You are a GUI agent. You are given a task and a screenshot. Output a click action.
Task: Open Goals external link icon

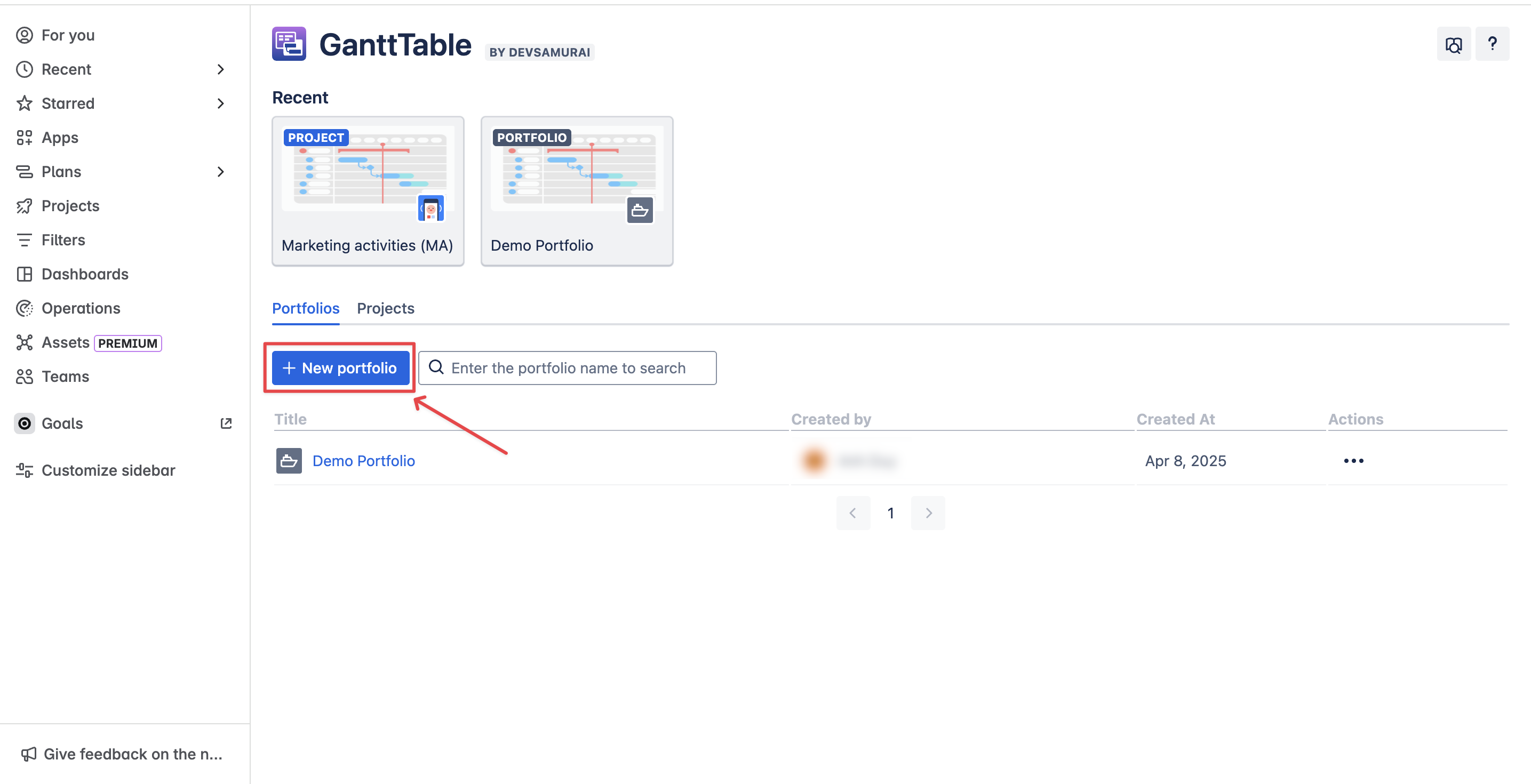pyautogui.click(x=226, y=423)
